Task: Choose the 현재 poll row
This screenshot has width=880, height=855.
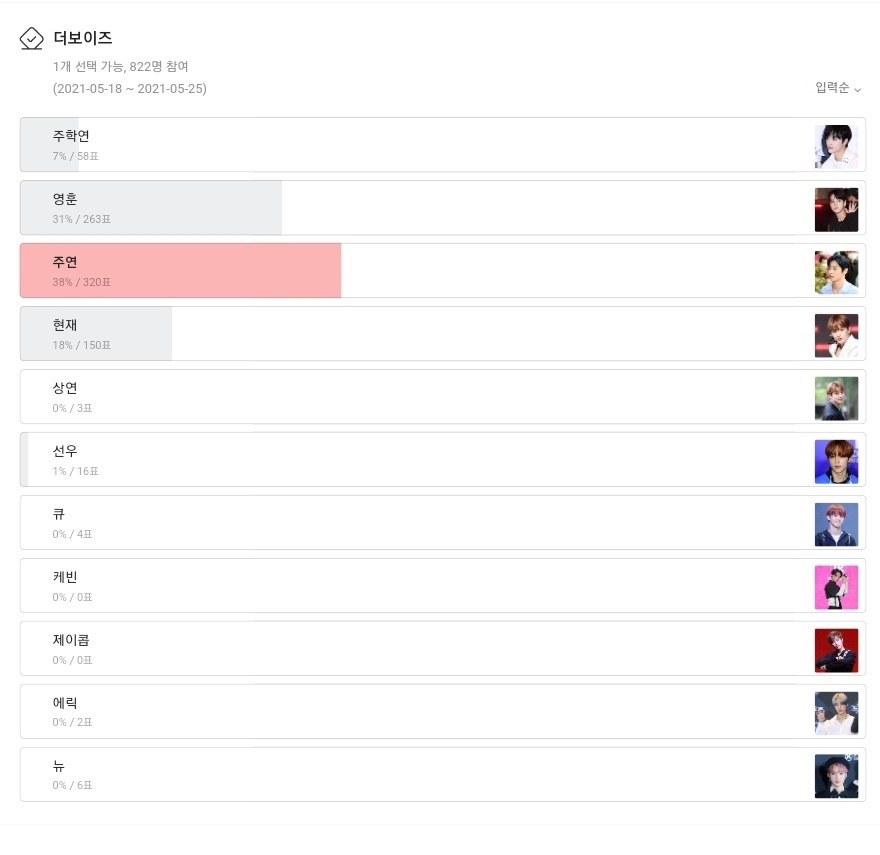Action: coord(443,333)
